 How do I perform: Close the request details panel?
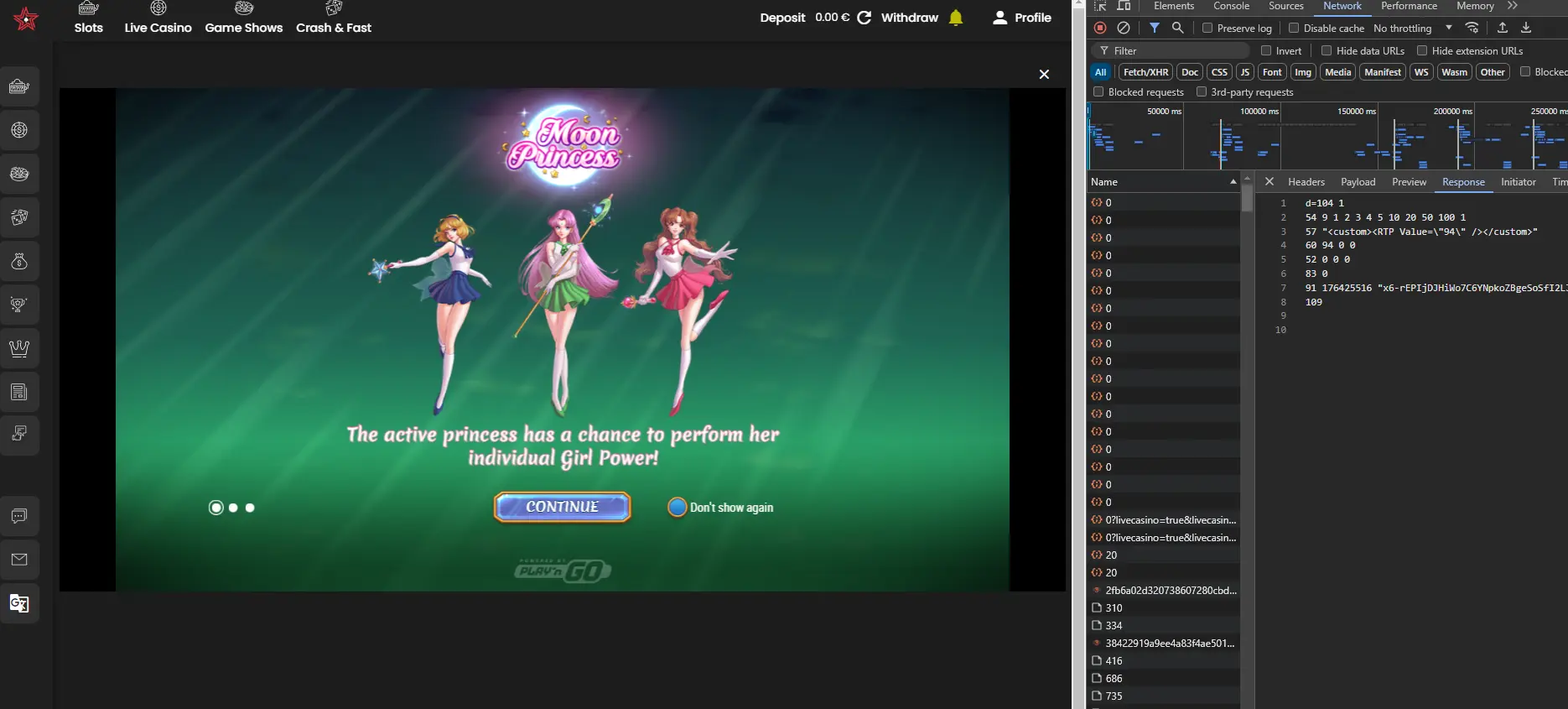1269,181
